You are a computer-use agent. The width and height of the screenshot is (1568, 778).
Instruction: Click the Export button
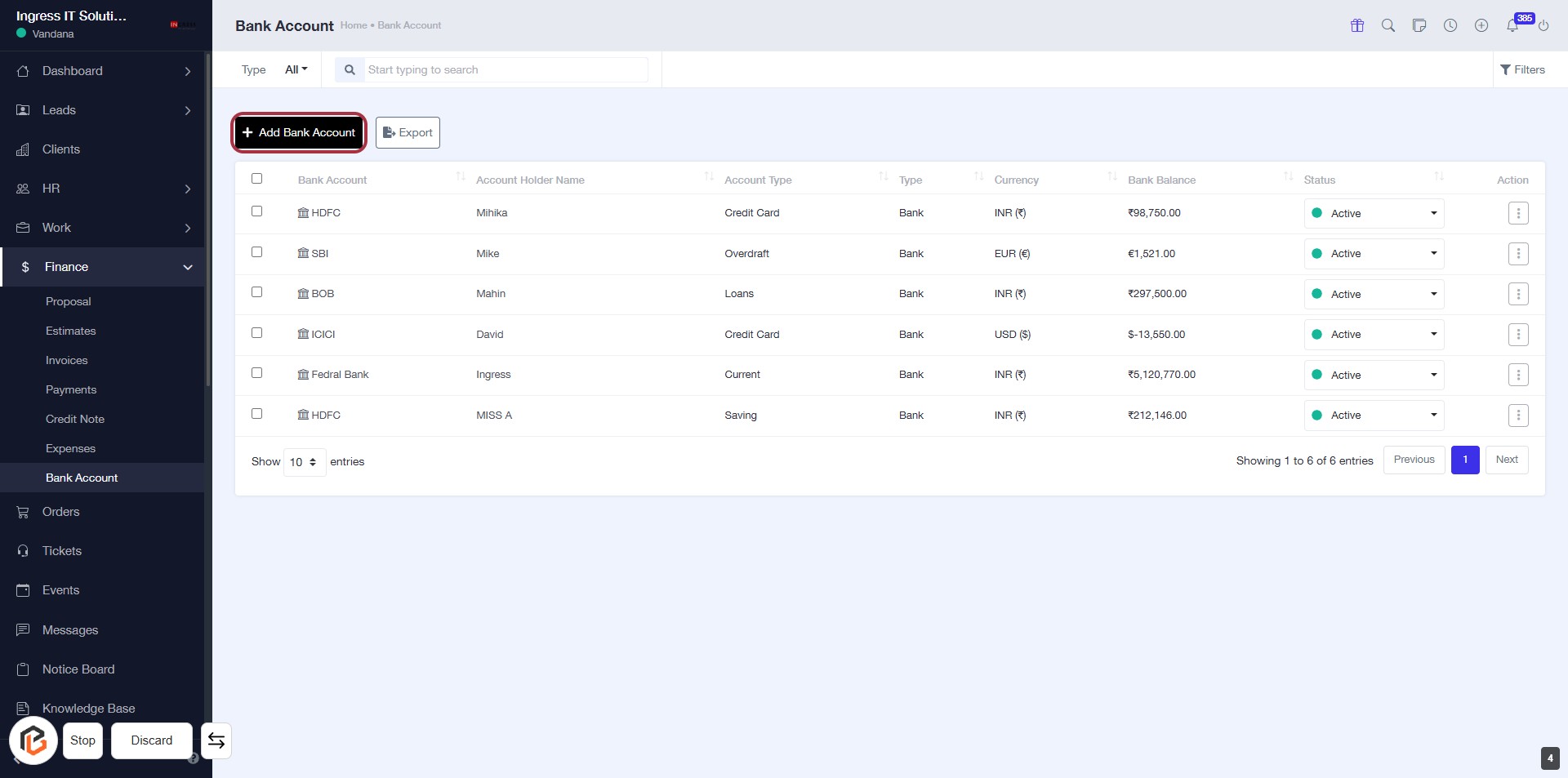[x=408, y=132]
